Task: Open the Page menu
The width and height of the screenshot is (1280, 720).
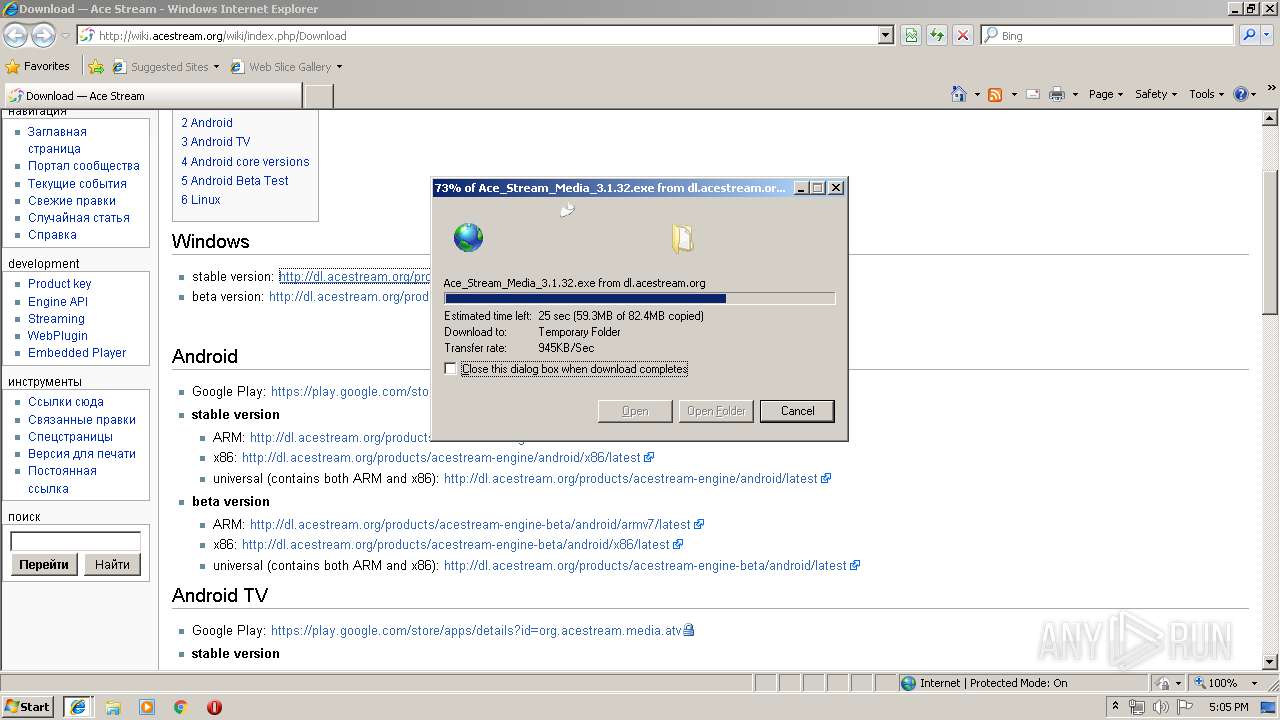Action: pyautogui.click(x=1105, y=94)
